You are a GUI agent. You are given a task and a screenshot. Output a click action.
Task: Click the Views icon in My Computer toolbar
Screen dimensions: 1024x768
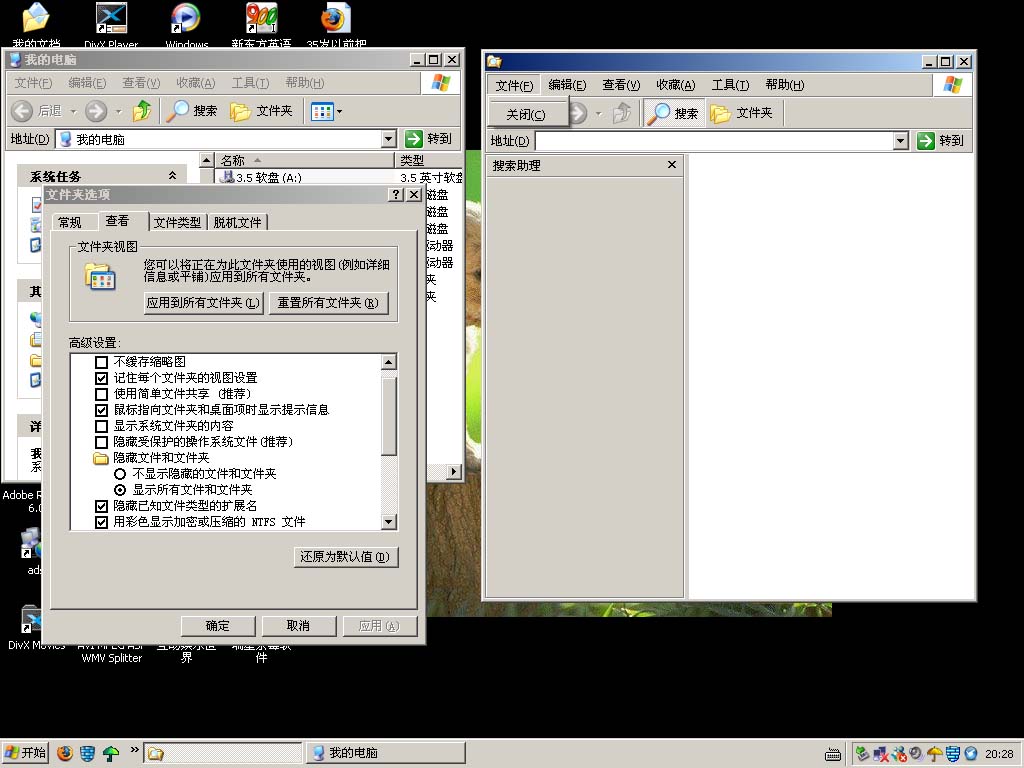click(x=322, y=112)
